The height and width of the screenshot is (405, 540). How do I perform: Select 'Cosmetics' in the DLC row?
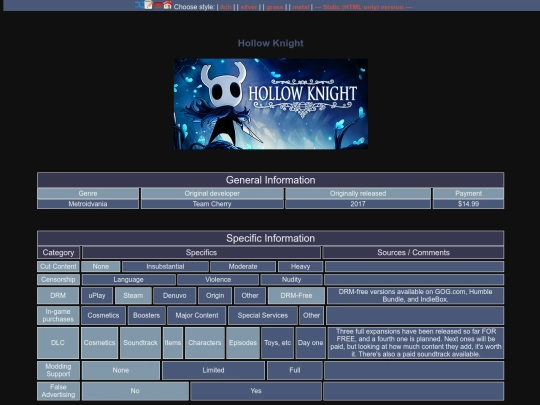click(100, 343)
